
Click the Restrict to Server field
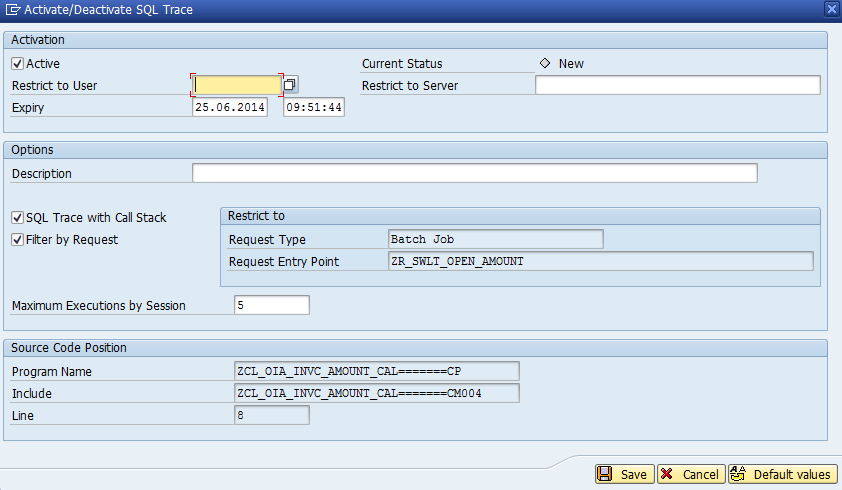[x=678, y=85]
